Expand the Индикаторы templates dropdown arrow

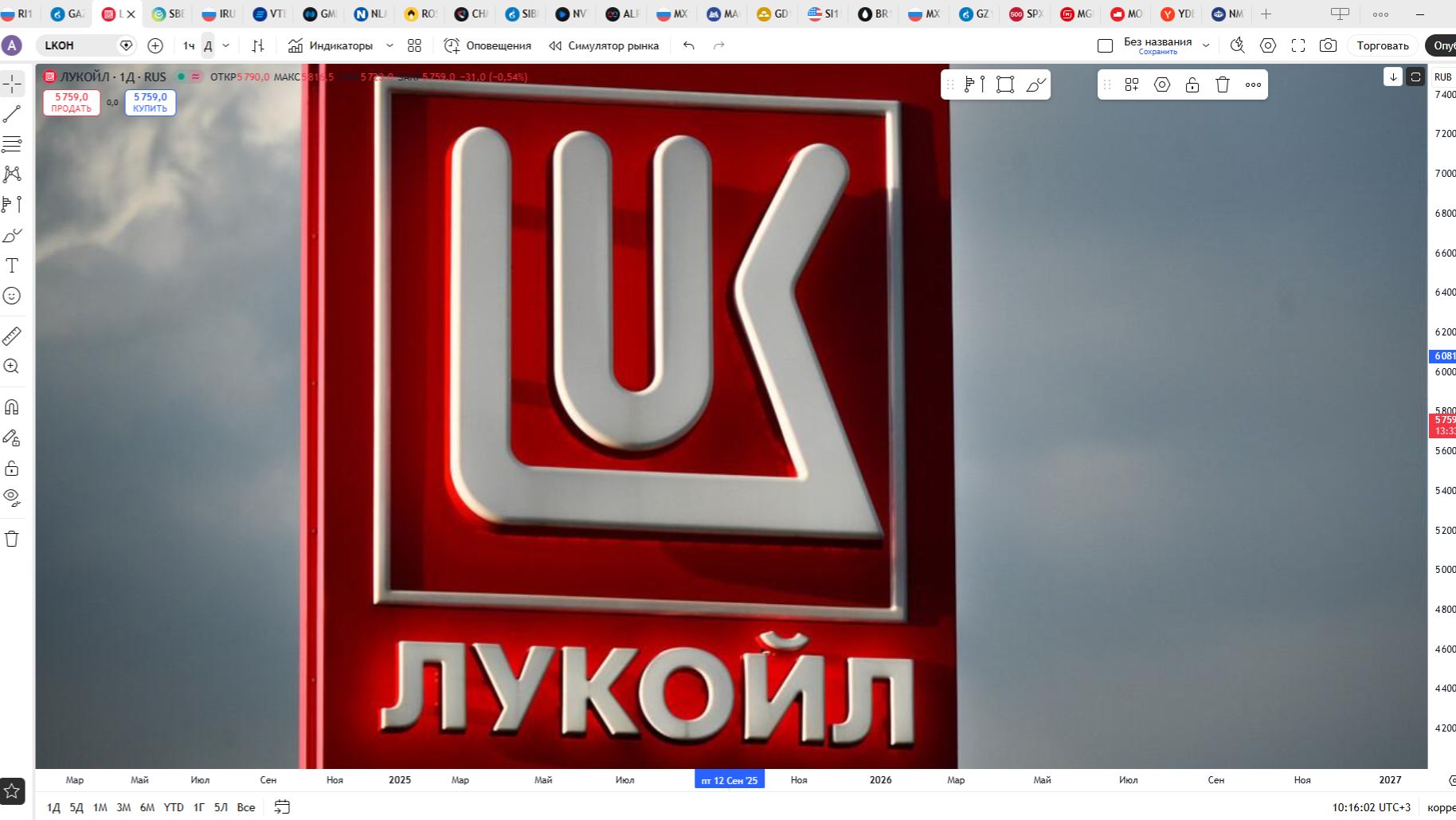pyautogui.click(x=389, y=45)
